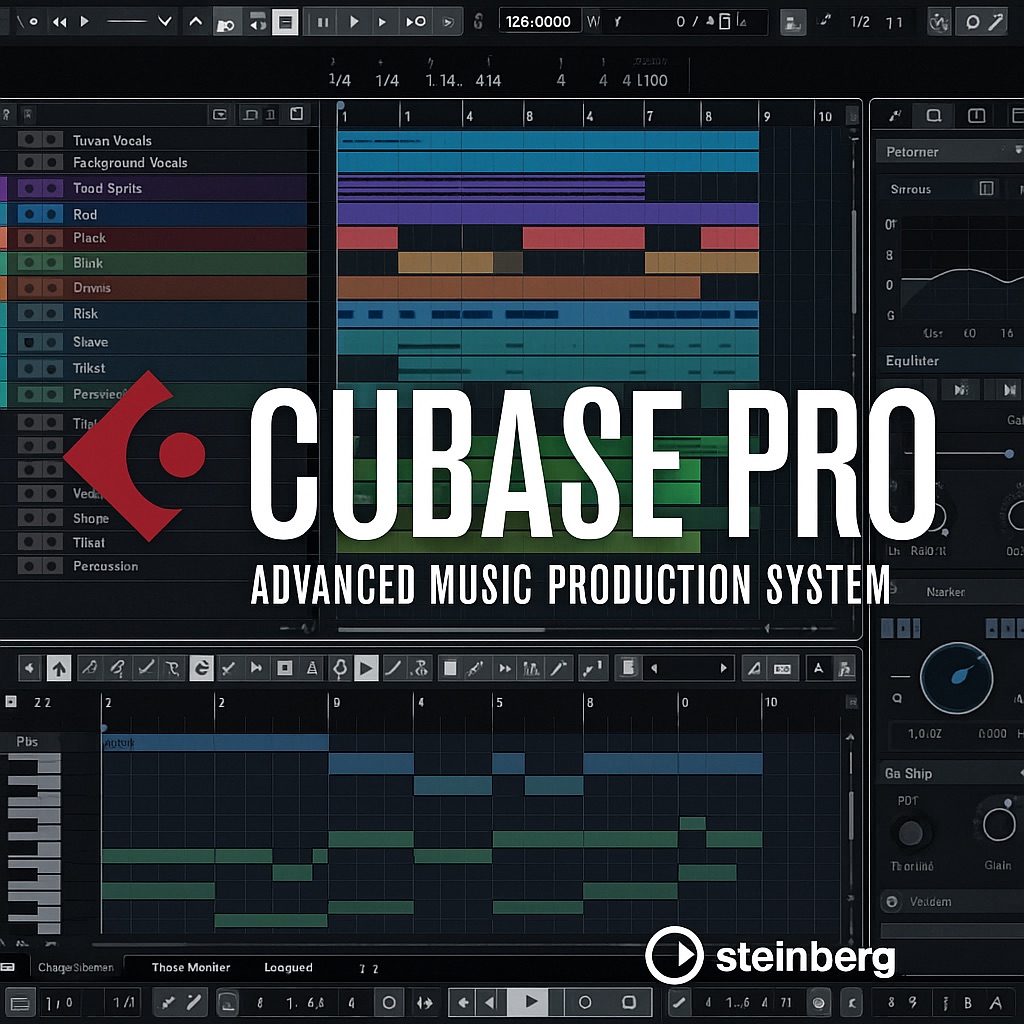Switch to the Loagued tab
Image resolution: width=1024 pixels, height=1024 pixels.
(x=288, y=967)
